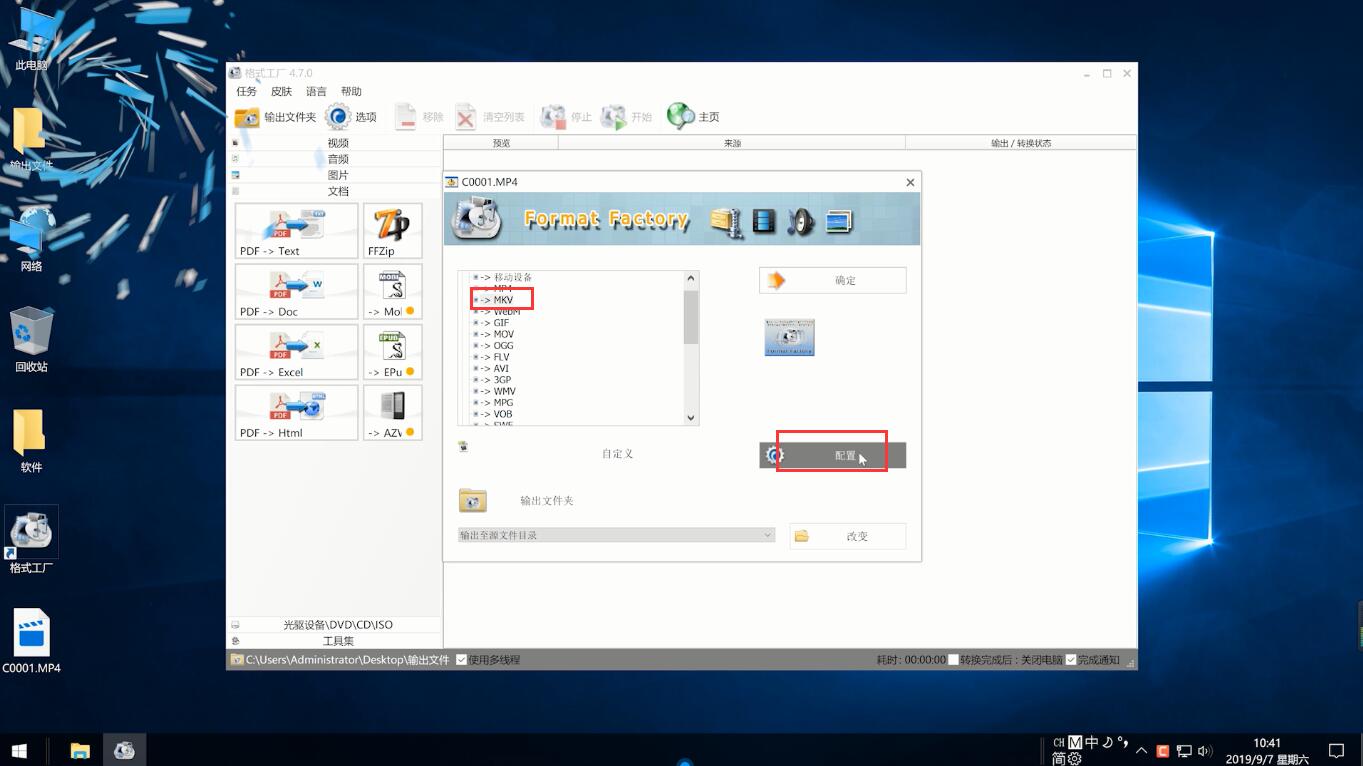Image resolution: width=1363 pixels, height=766 pixels.
Task: Click the gear icon on 配置 button
Action: click(x=775, y=456)
